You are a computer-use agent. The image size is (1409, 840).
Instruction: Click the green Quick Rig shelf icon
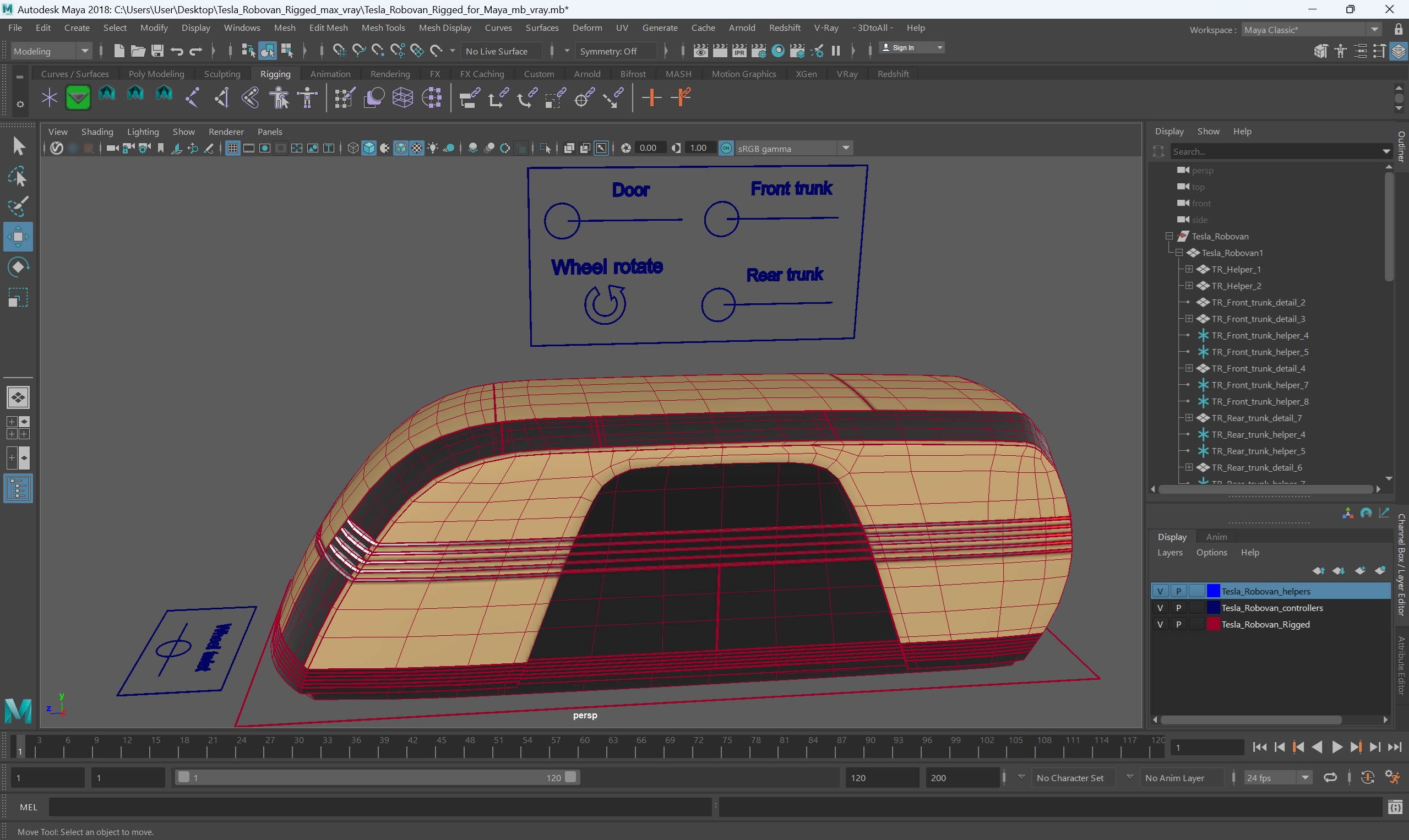tap(78, 98)
